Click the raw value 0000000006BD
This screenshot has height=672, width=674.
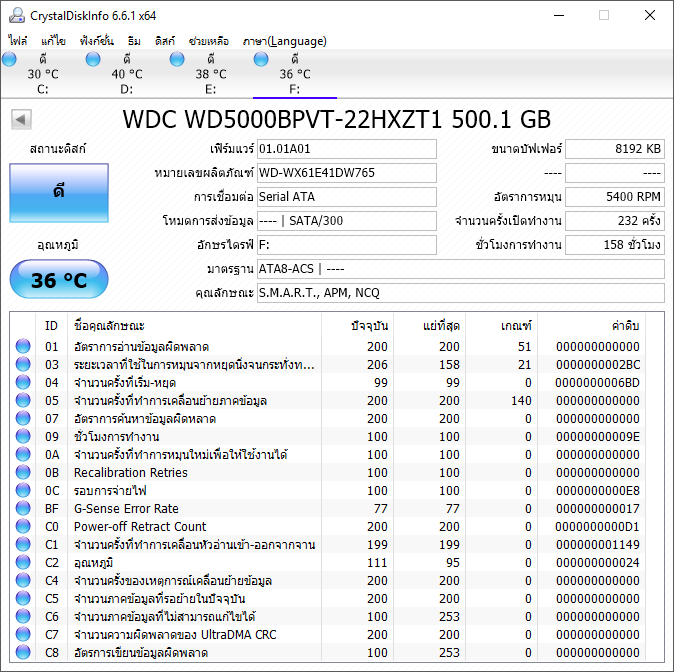click(x=597, y=383)
